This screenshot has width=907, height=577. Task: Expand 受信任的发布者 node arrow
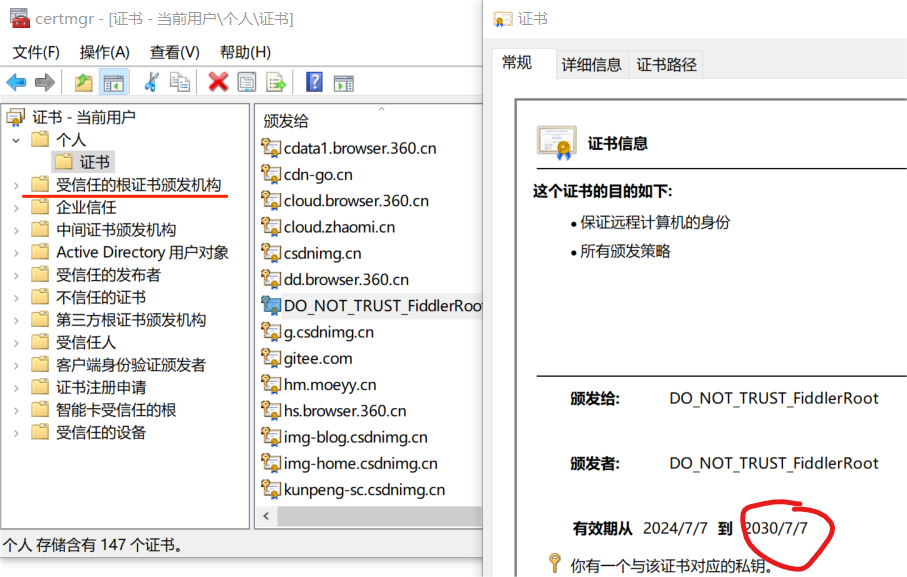click(x=16, y=275)
